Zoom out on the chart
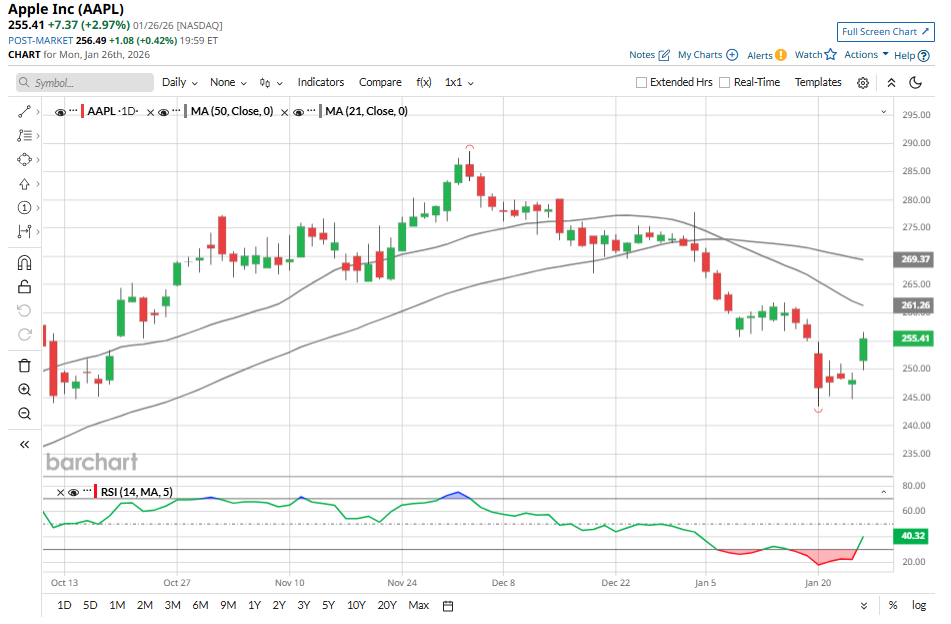 (x=24, y=414)
